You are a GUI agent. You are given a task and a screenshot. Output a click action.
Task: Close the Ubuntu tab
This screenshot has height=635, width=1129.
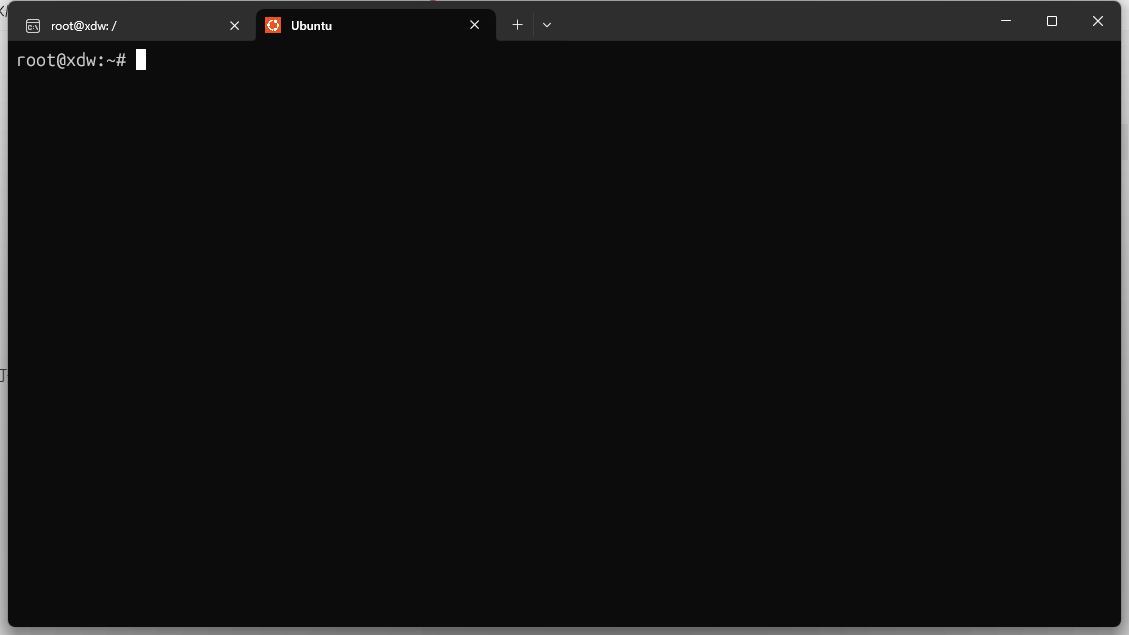pyautogui.click(x=474, y=25)
